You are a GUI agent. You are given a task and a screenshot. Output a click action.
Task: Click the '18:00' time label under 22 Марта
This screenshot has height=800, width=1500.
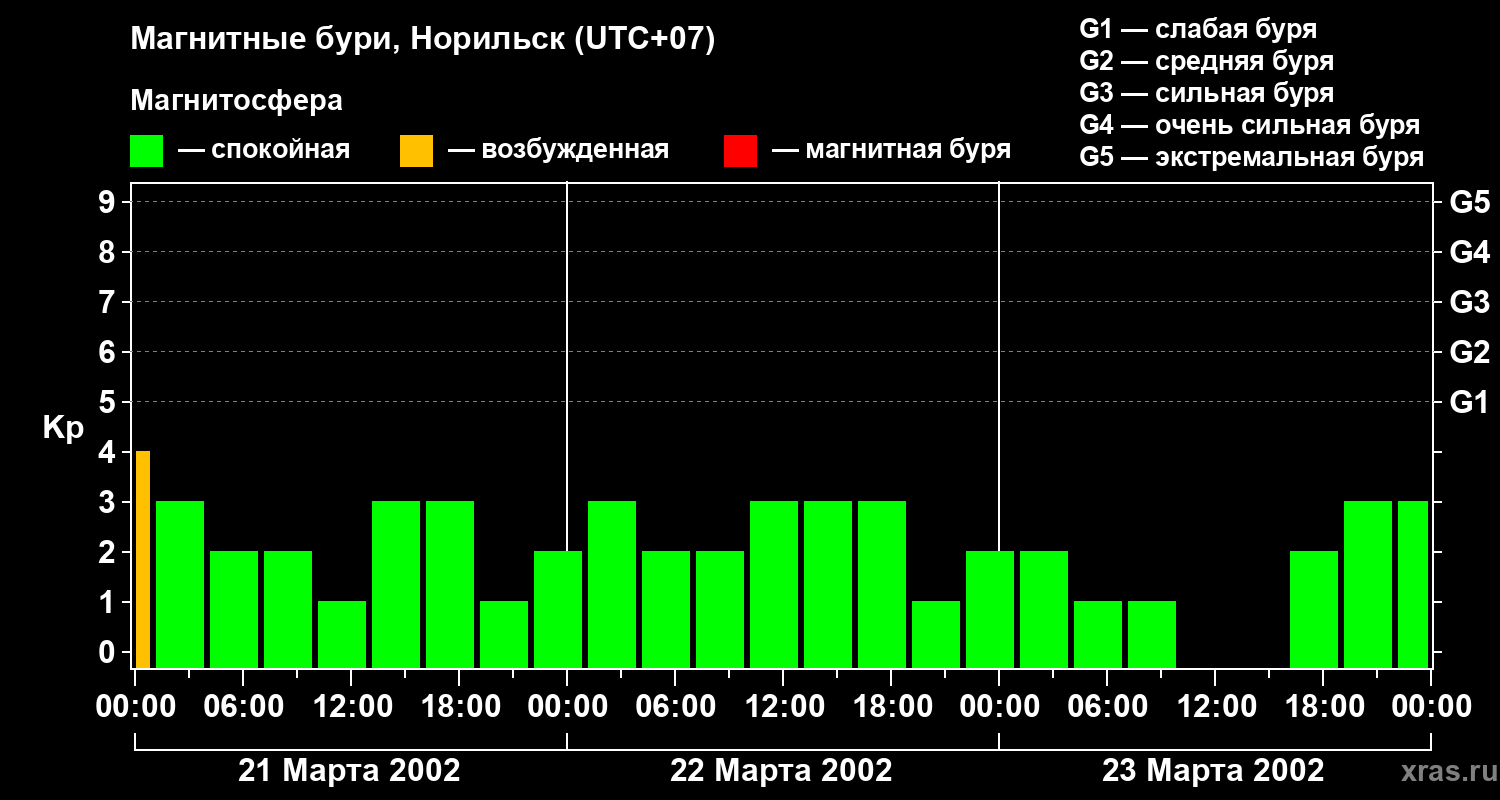point(891,707)
